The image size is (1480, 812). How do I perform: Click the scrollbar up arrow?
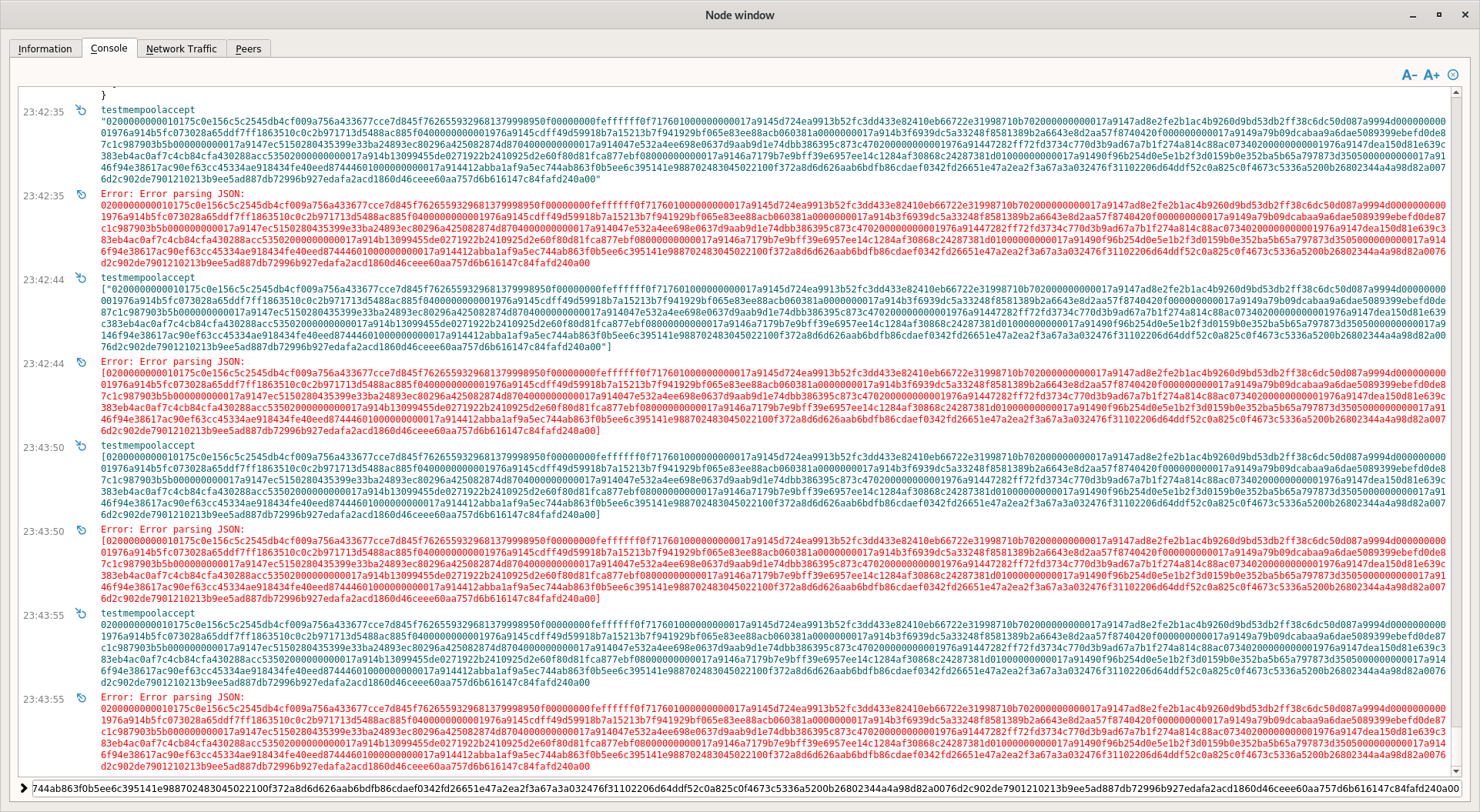1456,93
